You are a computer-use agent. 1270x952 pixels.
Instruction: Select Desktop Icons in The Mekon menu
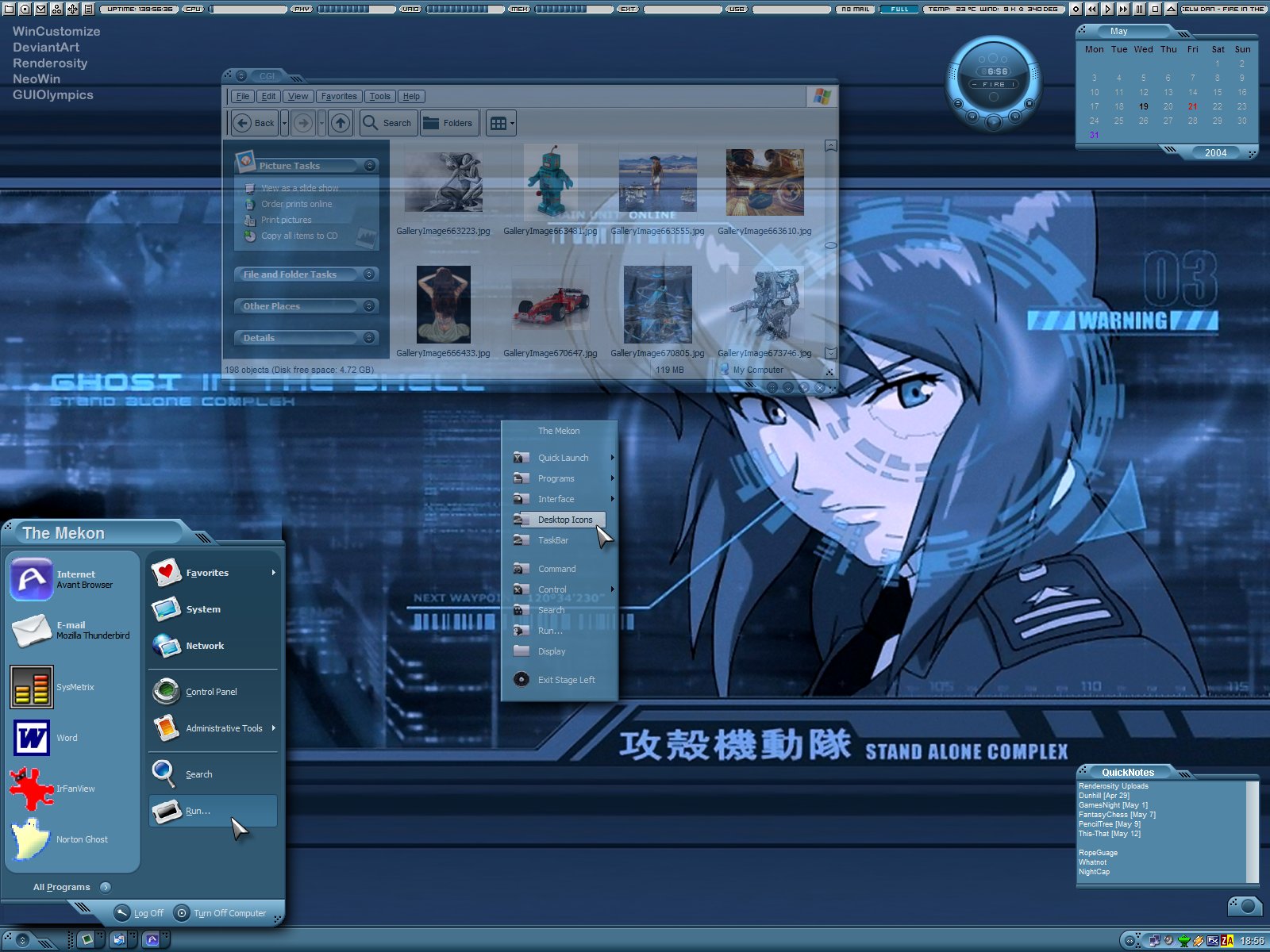point(560,520)
